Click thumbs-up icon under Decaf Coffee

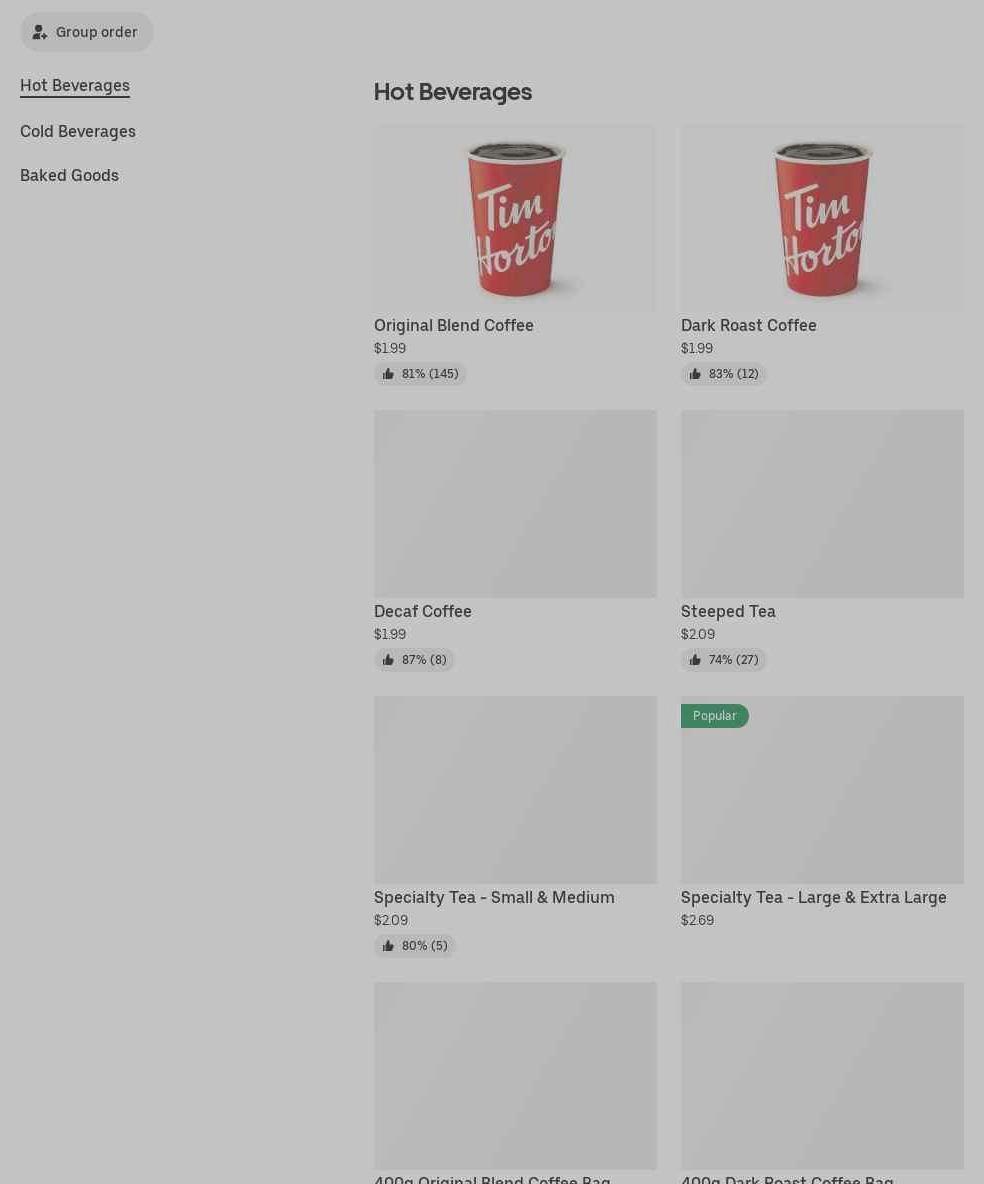(x=388, y=660)
